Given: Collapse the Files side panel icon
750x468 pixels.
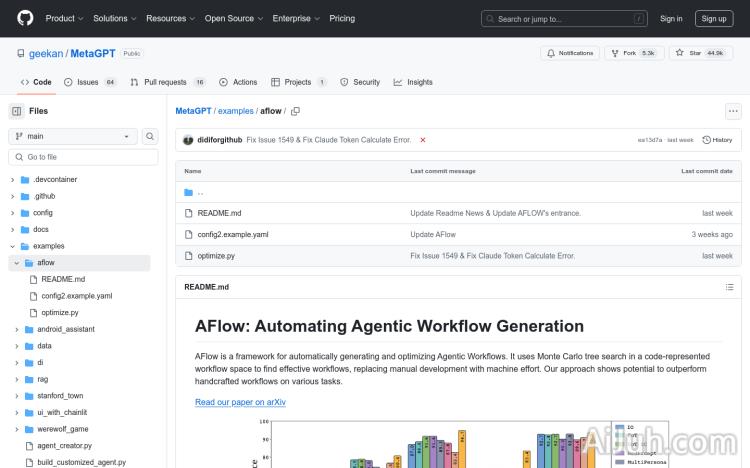Looking at the screenshot, I should [x=17, y=111].
